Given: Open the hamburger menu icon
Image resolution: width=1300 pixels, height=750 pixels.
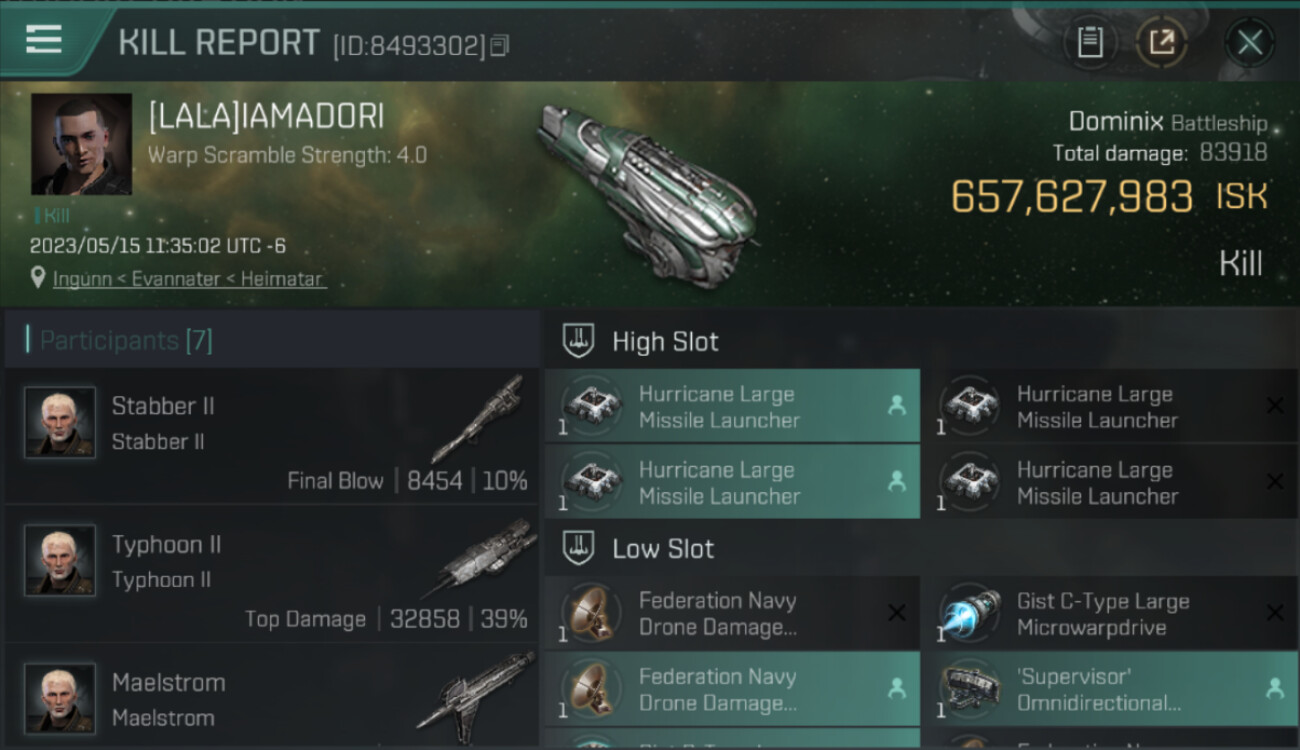Looking at the screenshot, I should pyautogui.click(x=43, y=40).
